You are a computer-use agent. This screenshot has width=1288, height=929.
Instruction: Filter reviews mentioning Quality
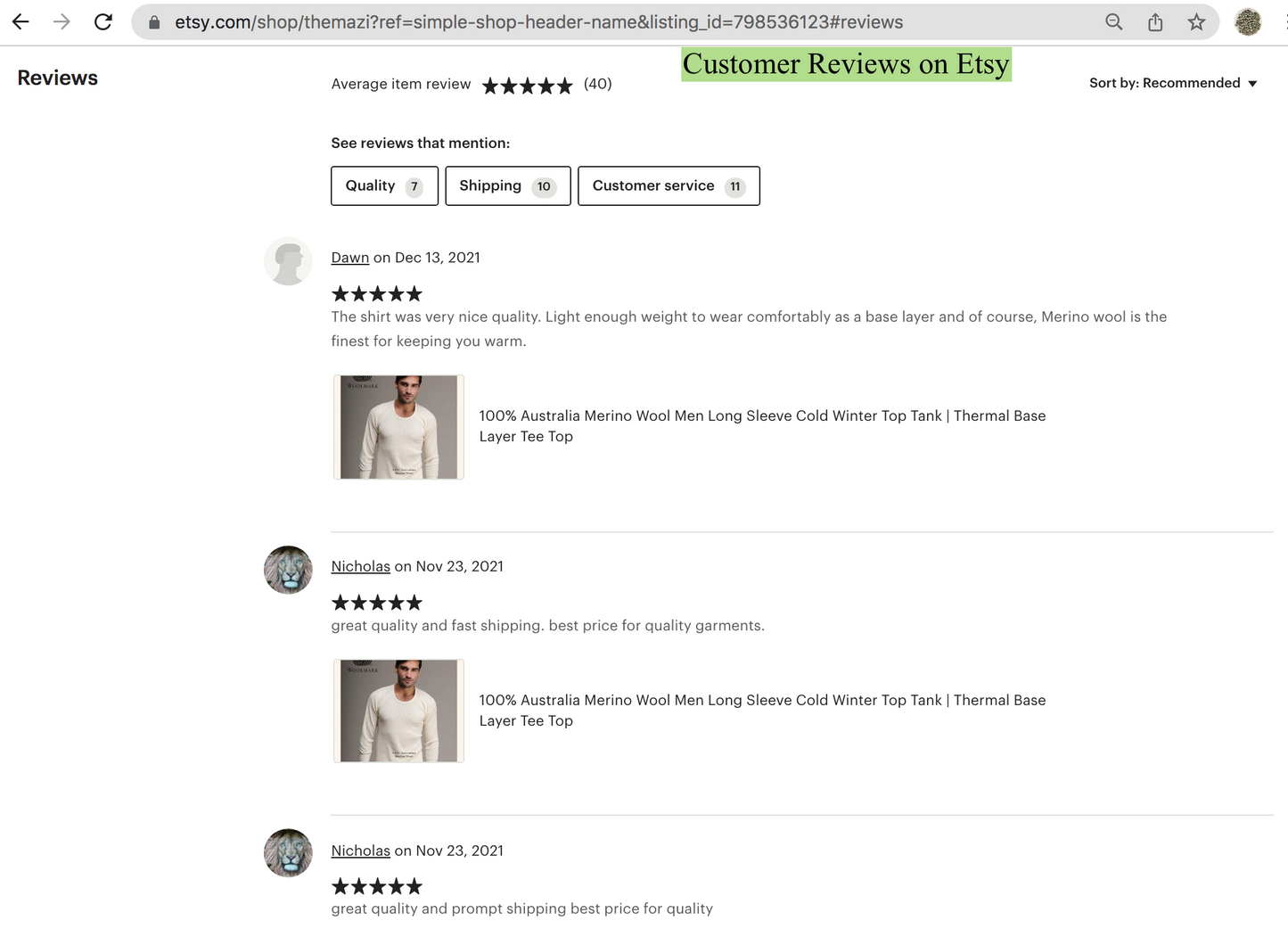coord(384,185)
